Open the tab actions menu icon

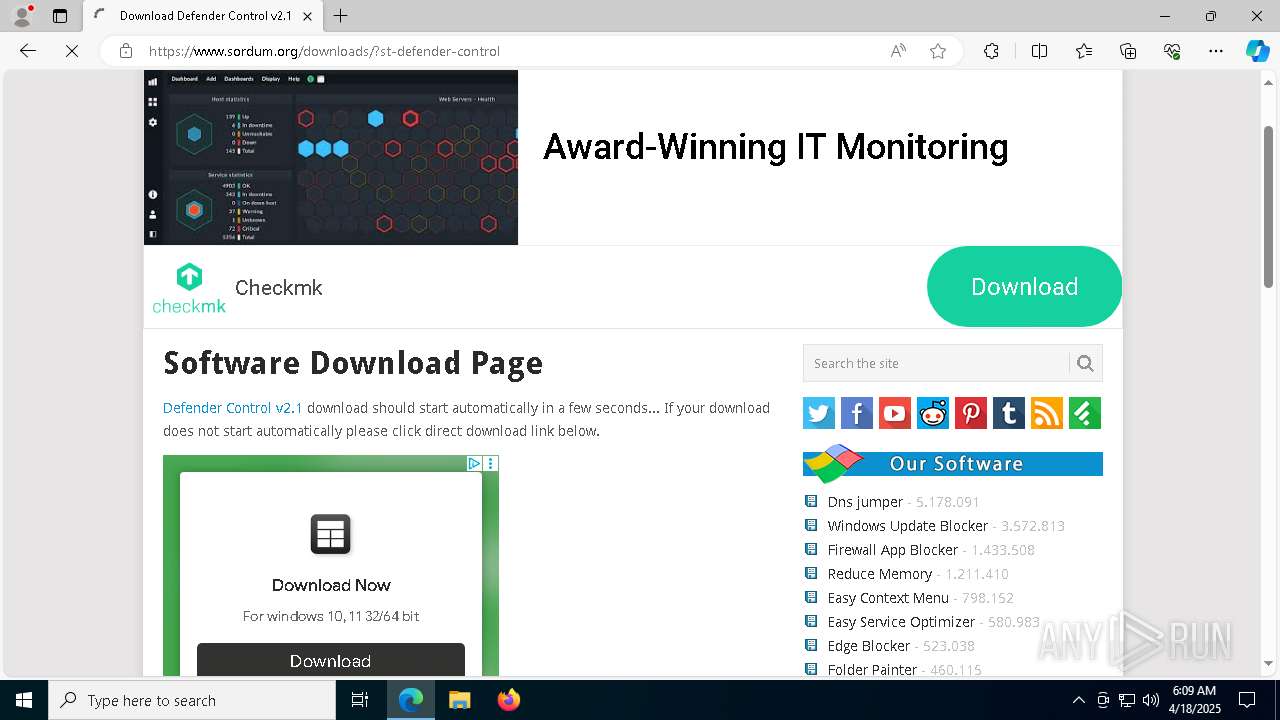coord(60,16)
